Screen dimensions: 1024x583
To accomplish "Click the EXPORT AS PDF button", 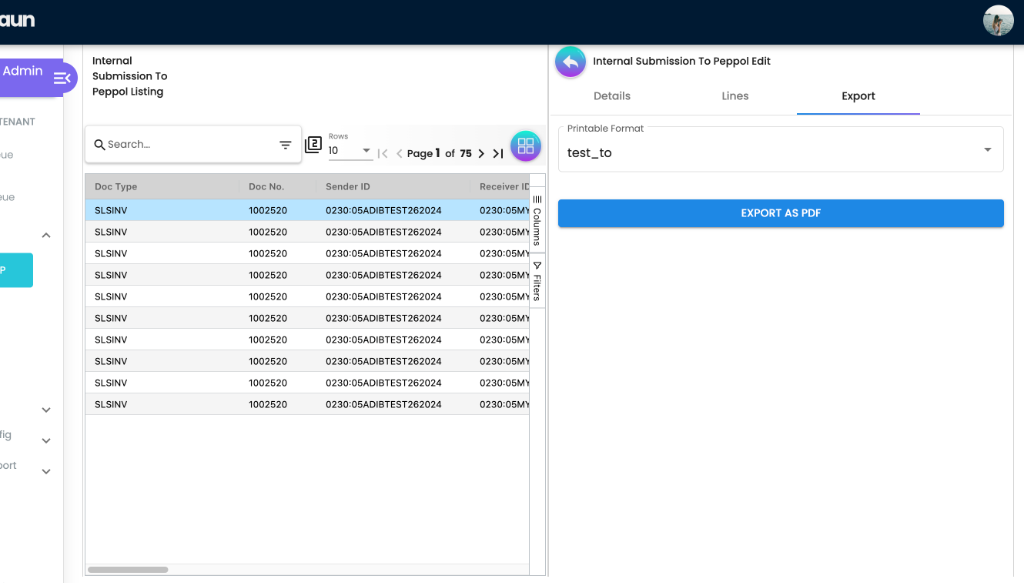I will (780, 213).
